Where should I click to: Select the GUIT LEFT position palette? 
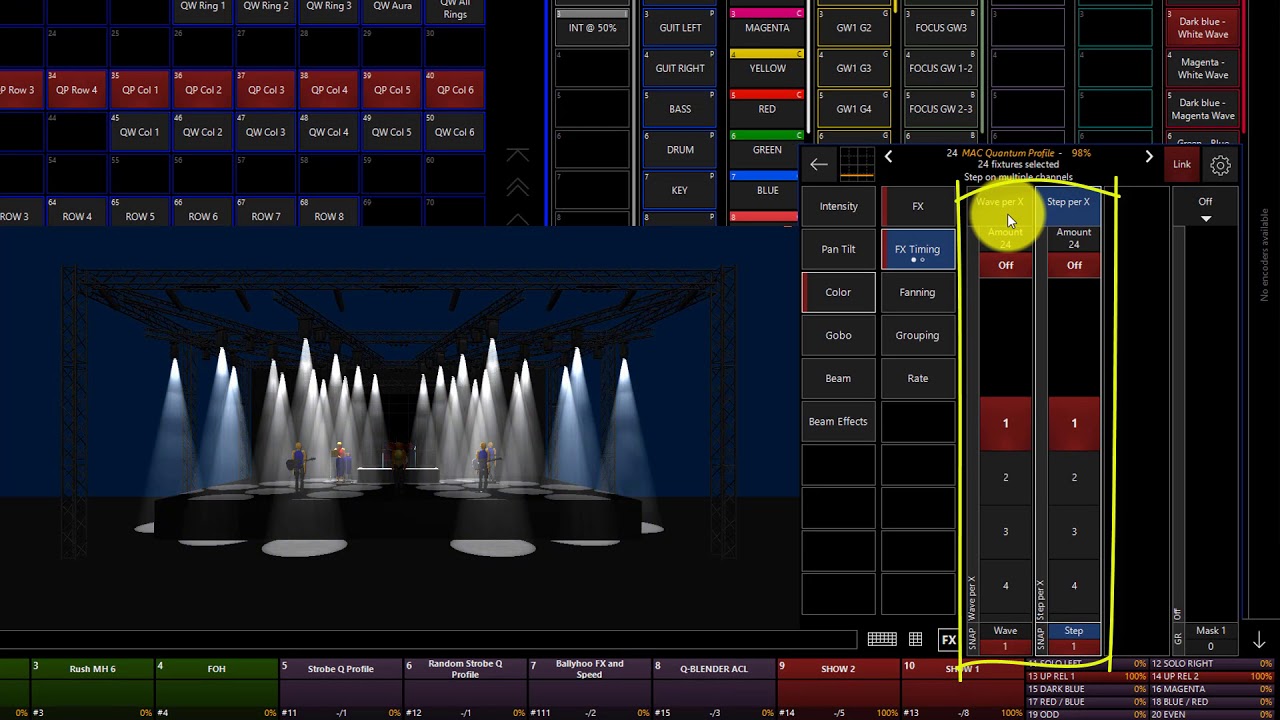click(x=680, y=27)
